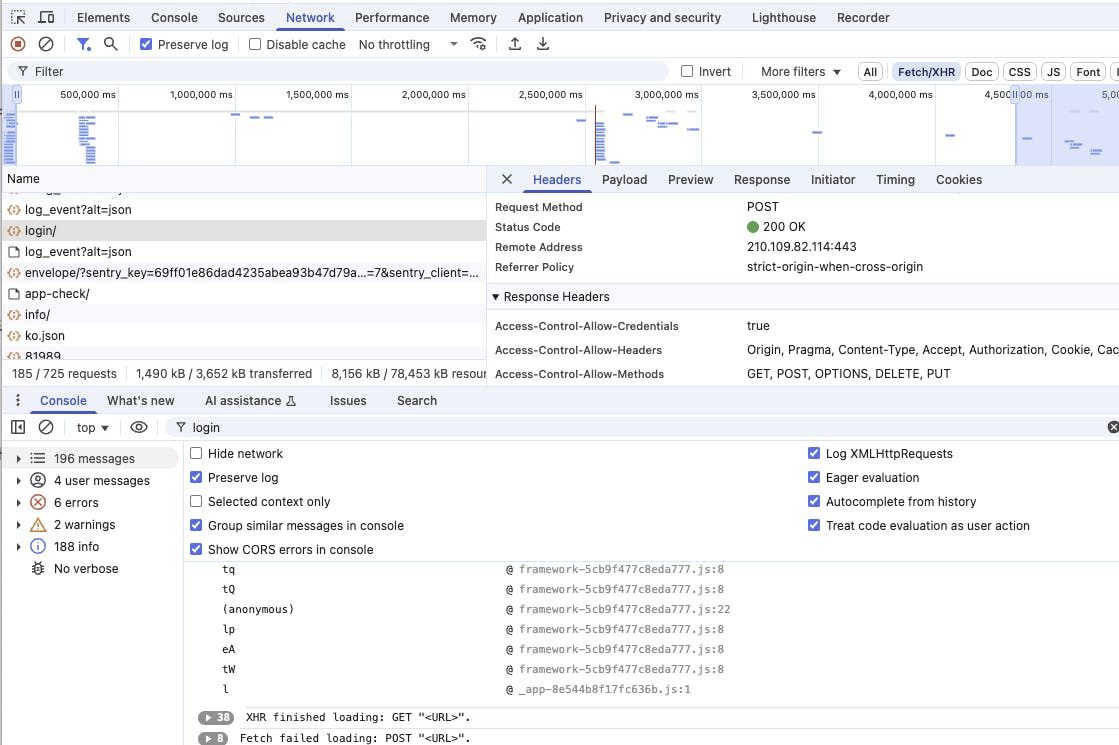Enable Hide network checkbox
The height and width of the screenshot is (745, 1119).
196,453
